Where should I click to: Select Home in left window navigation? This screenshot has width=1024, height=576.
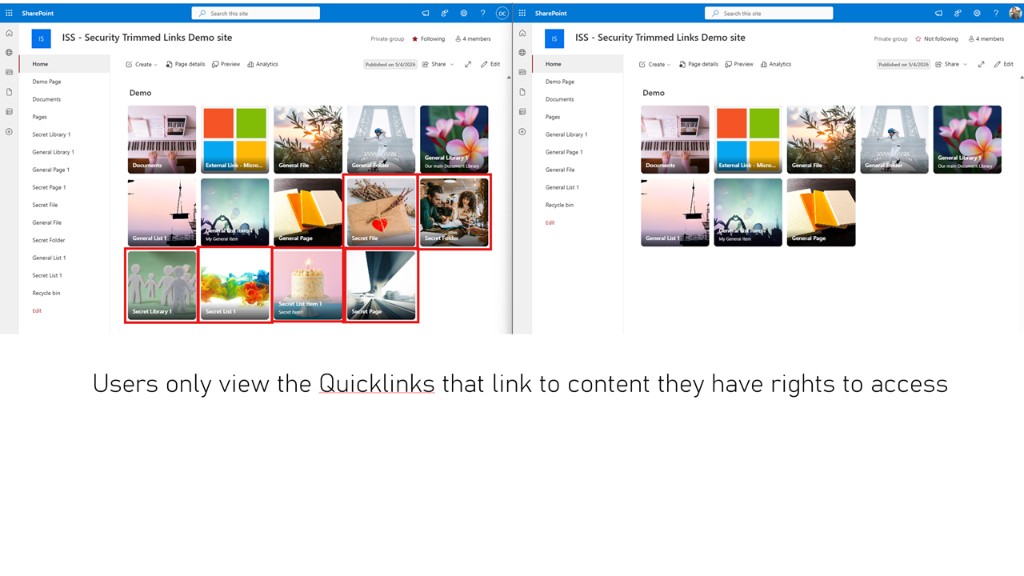click(65, 64)
